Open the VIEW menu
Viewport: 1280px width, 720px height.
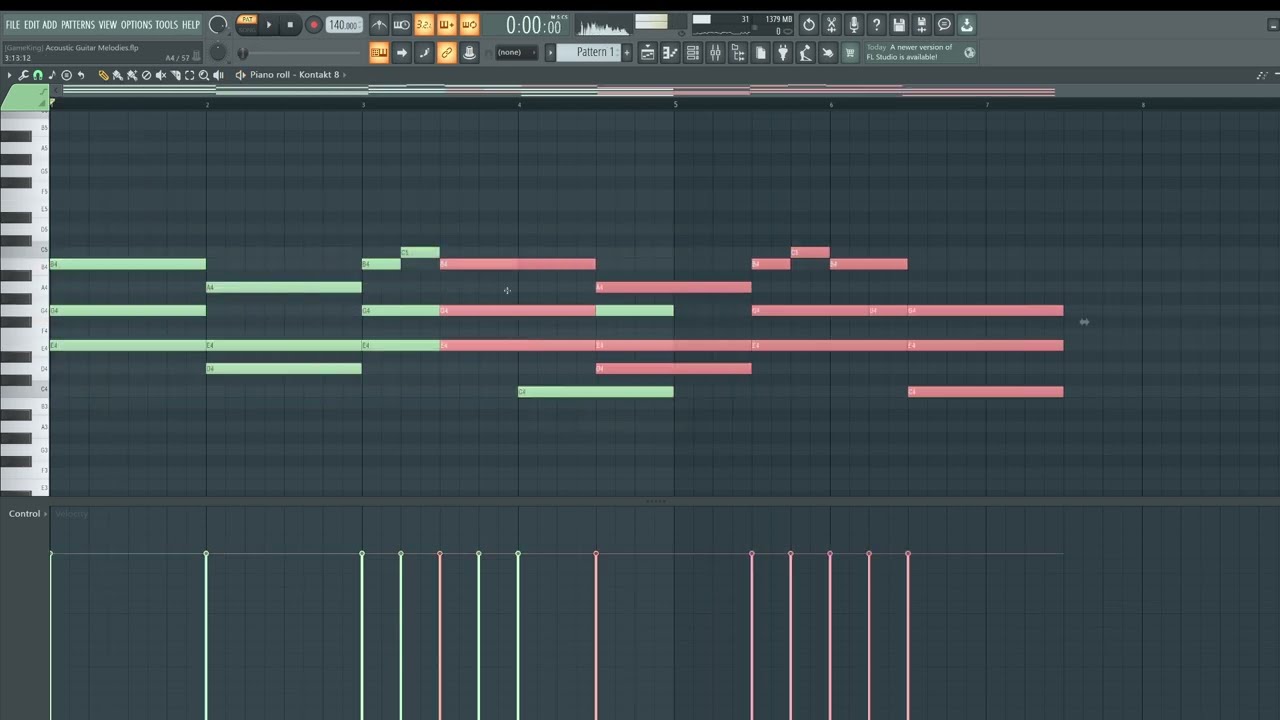(108, 25)
